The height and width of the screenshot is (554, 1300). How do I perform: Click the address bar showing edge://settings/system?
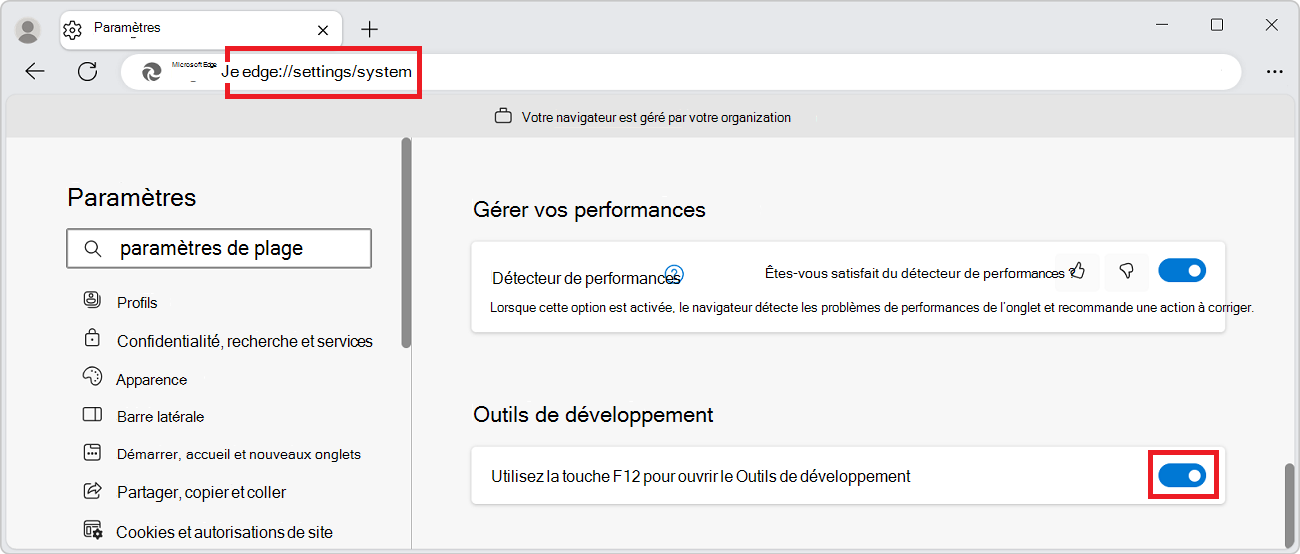click(x=680, y=72)
